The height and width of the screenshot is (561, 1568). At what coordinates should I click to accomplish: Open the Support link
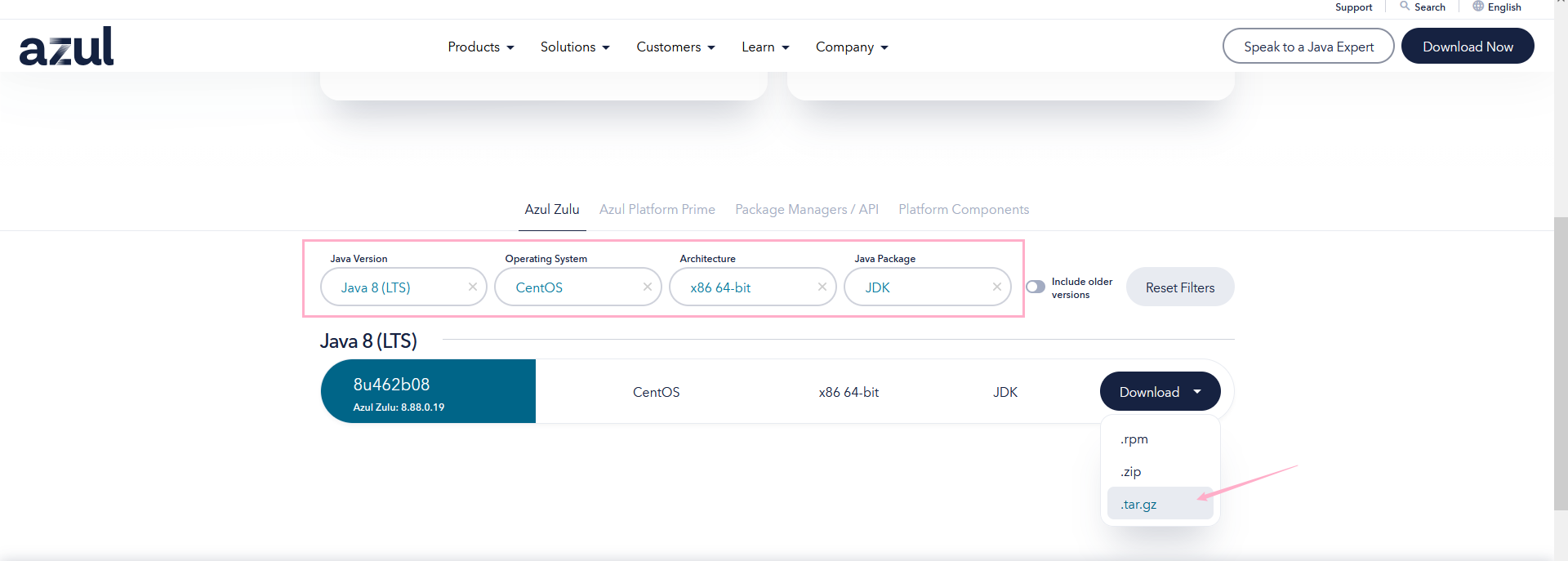1353,7
